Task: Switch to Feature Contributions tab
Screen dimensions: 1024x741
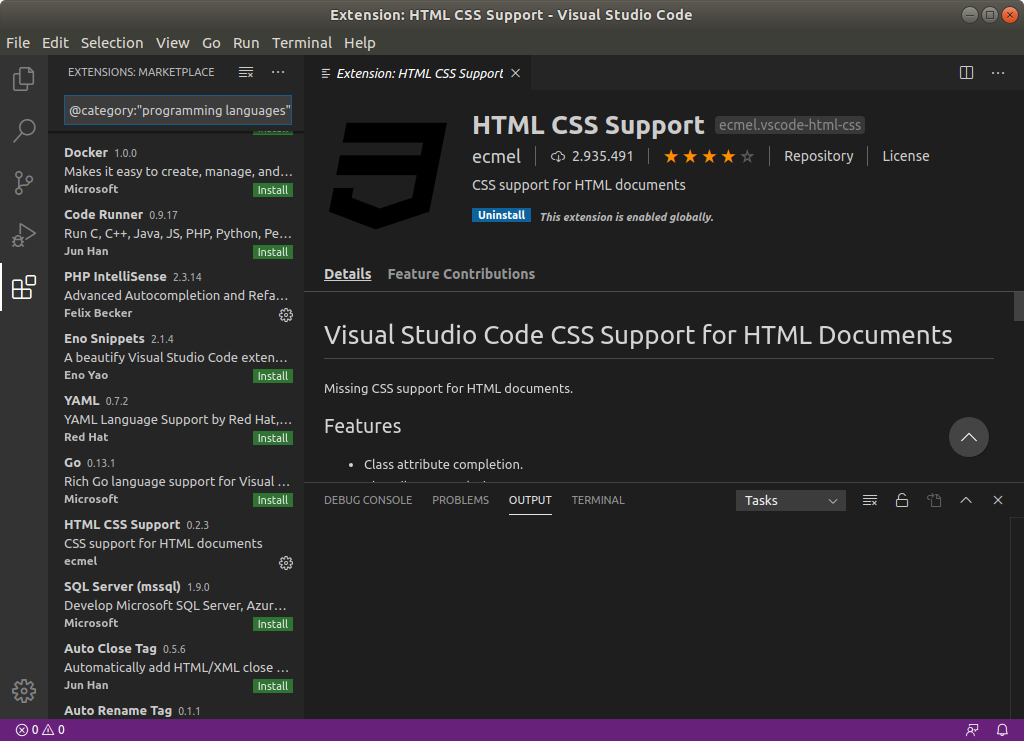Action: click(461, 274)
